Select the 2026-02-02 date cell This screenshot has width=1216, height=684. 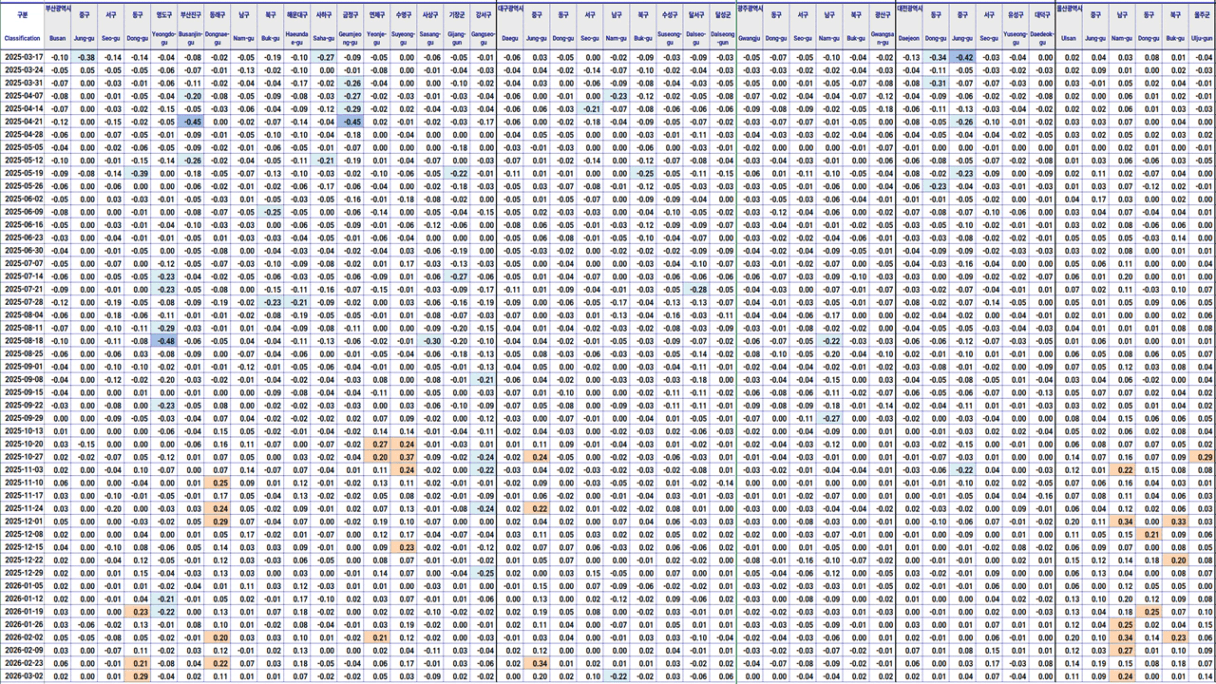pyautogui.click(x=22, y=636)
